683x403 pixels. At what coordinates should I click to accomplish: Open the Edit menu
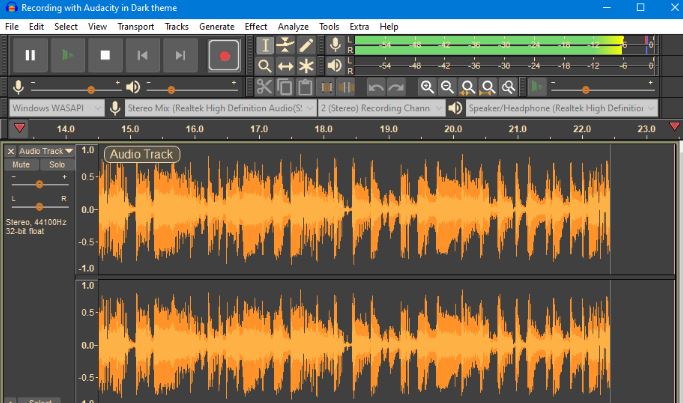[x=36, y=27]
